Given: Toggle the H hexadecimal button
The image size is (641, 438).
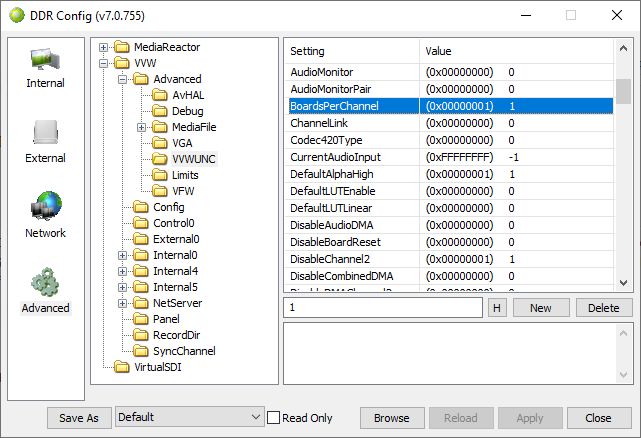Looking at the screenshot, I should pos(497,308).
